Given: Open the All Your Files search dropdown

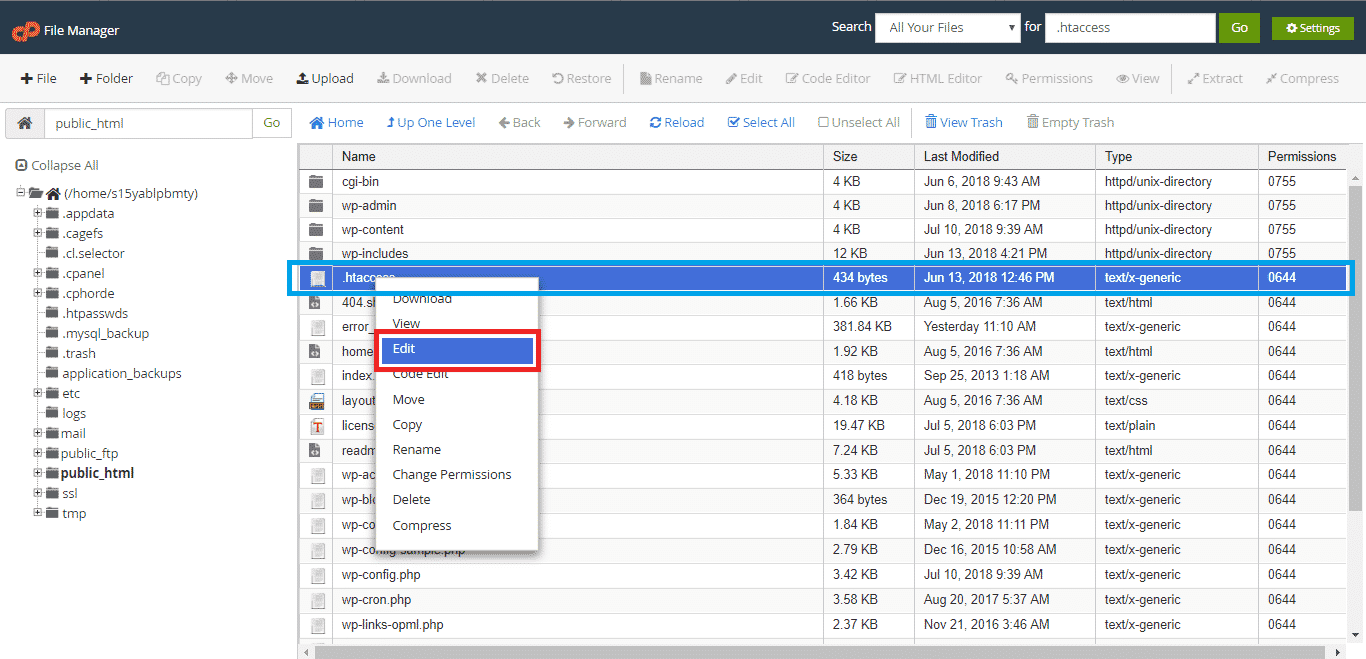Looking at the screenshot, I should (947, 28).
